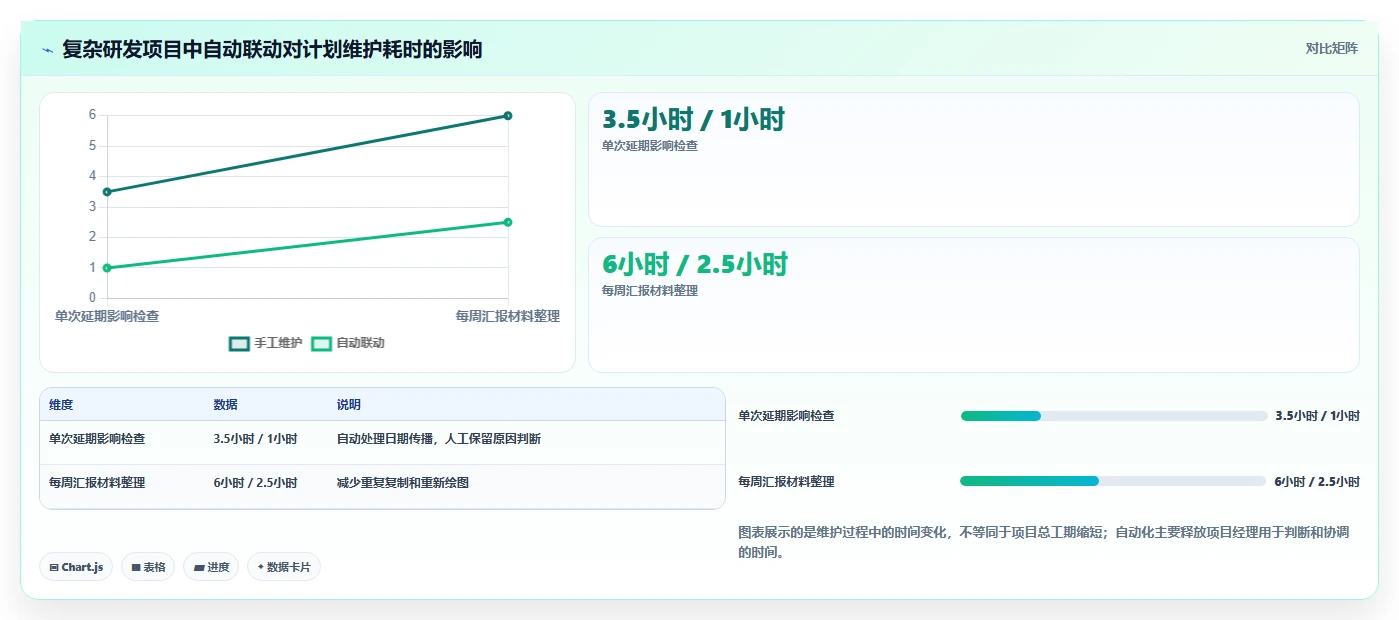Viewport: 1399px width, 620px height.
Task: Select the table cell 3.5小时 / 1小时
Action: tap(255, 439)
